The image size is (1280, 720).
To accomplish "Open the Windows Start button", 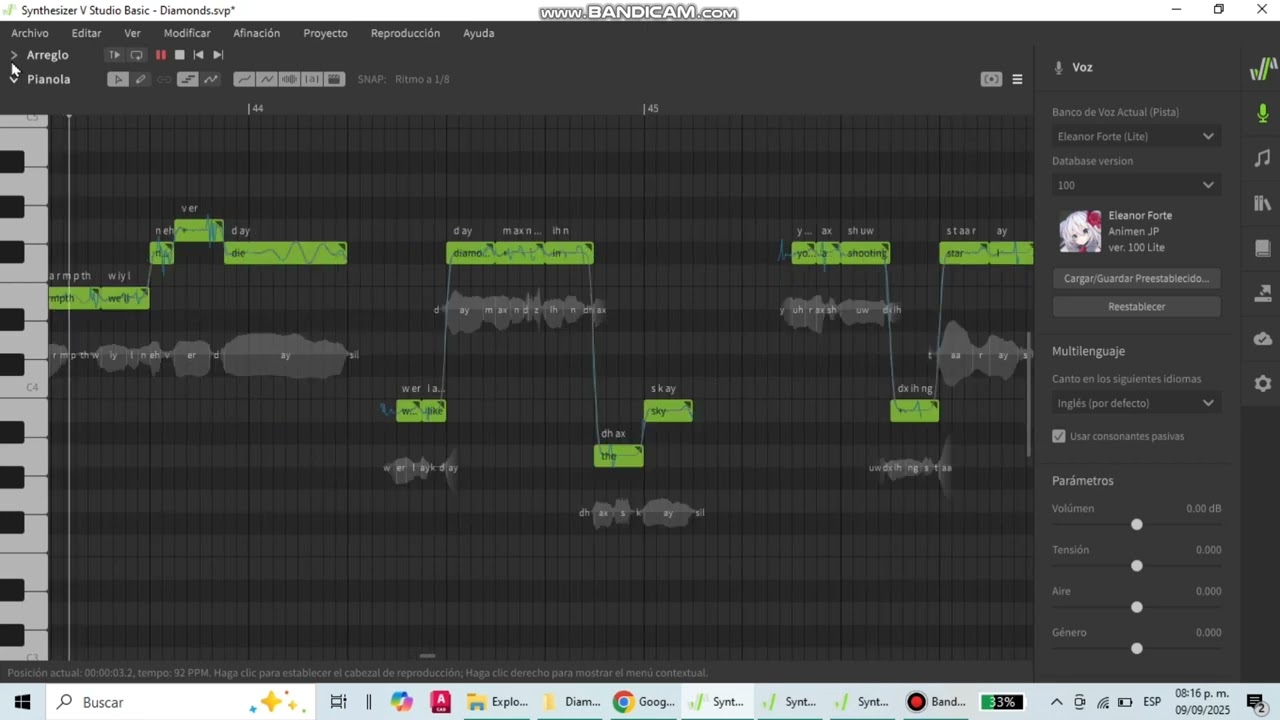I will point(22,702).
